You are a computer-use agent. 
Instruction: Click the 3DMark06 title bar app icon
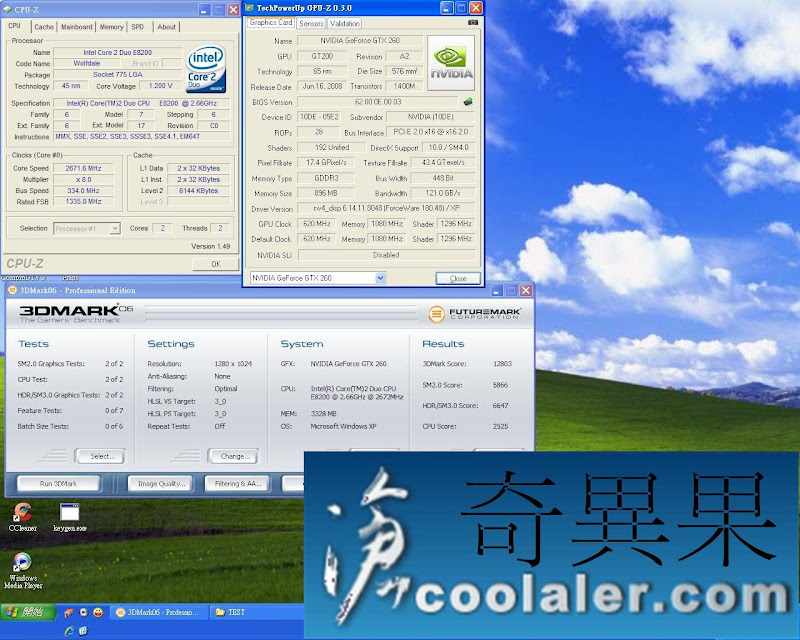tap(12, 290)
